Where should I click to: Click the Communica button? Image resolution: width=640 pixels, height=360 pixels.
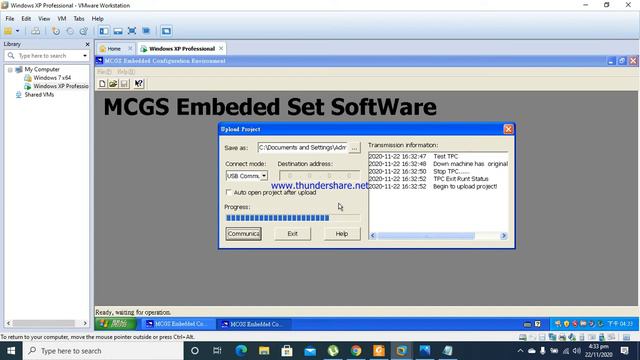pyautogui.click(x=244, y=234)
